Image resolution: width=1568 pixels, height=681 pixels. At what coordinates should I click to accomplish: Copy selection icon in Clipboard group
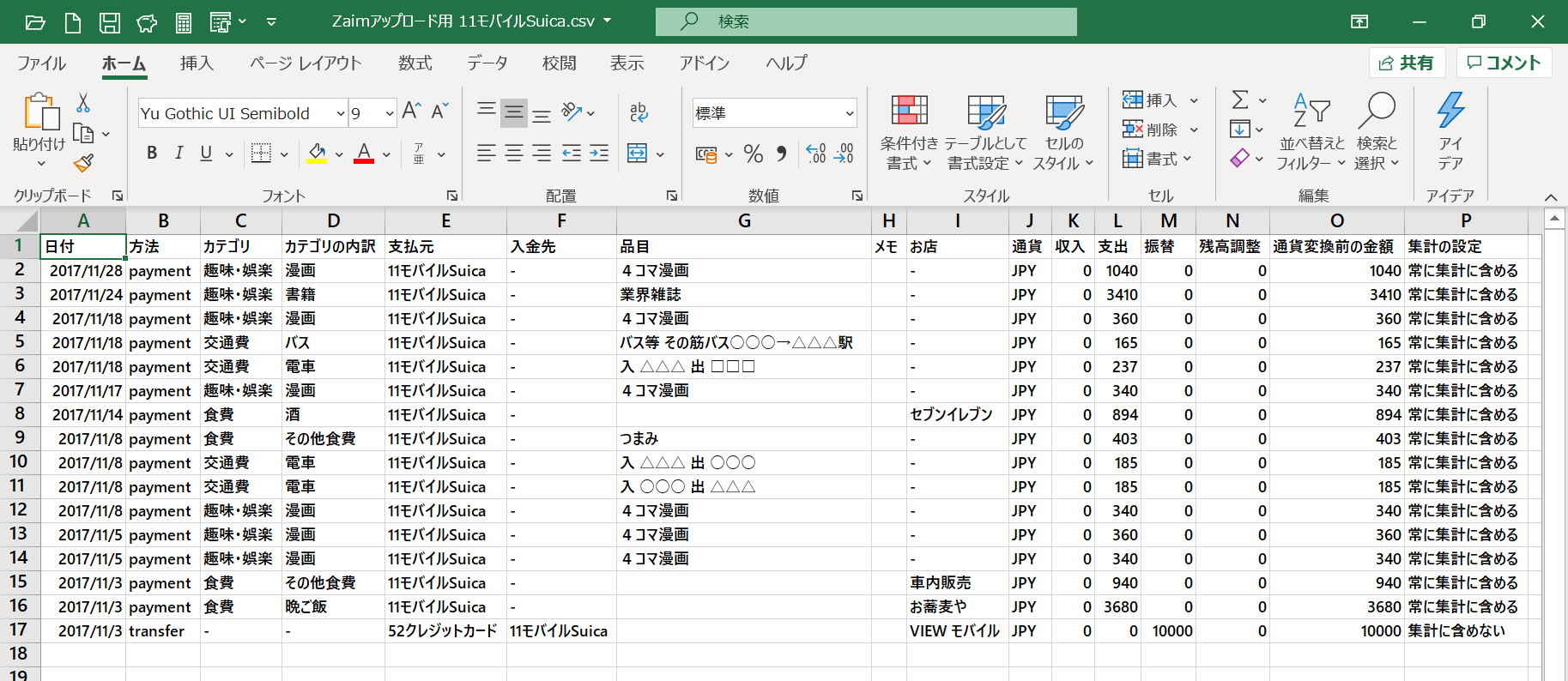83,133
